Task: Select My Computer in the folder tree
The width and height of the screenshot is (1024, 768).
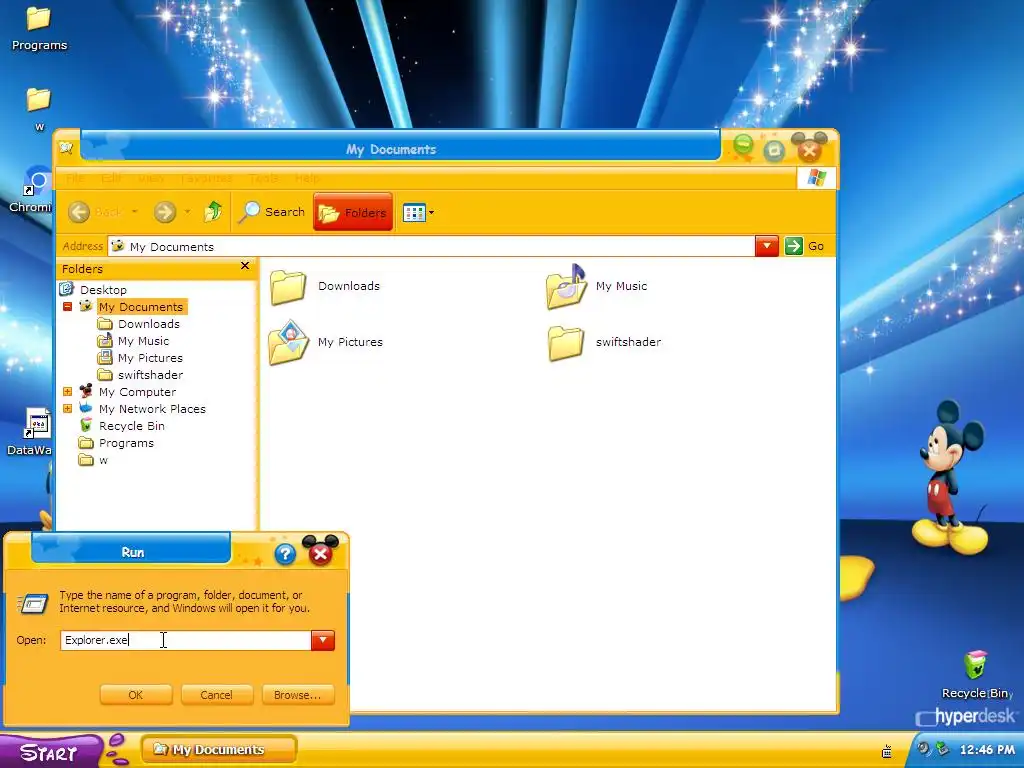Action: click(137, 392)
